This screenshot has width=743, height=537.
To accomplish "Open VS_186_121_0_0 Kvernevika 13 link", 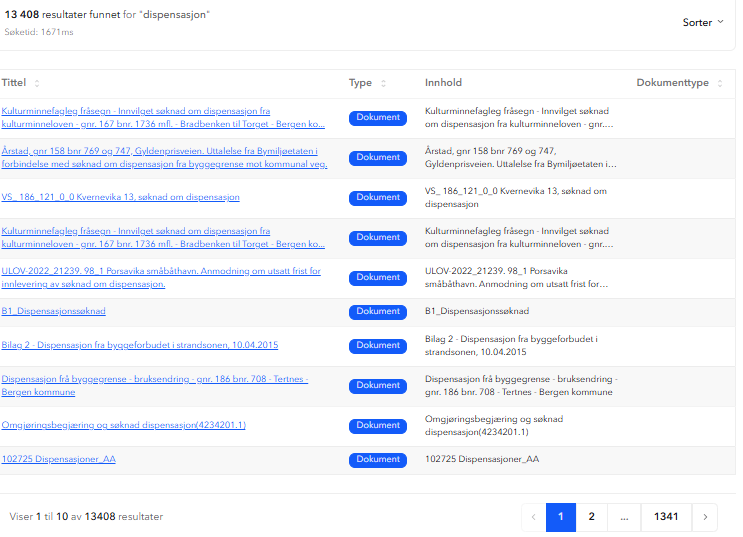I will (x=120, y=197).
